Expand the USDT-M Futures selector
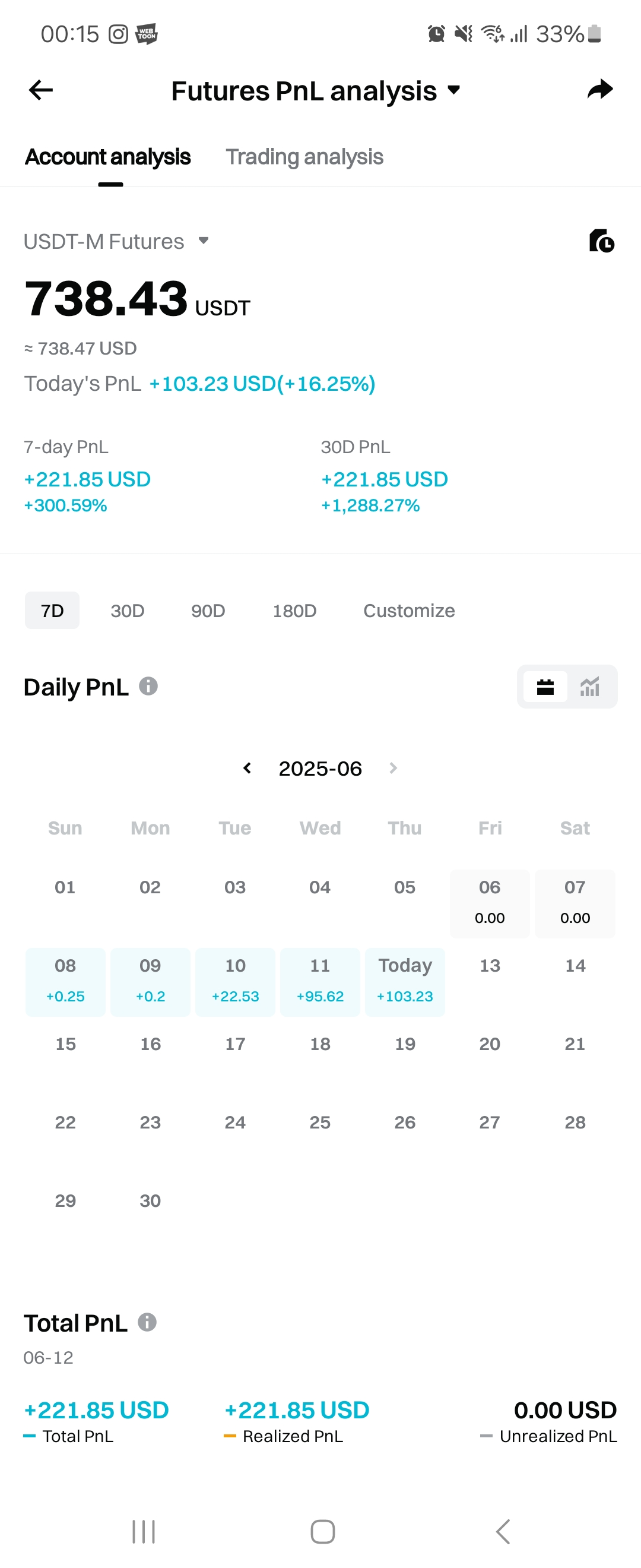The width and height of the screenshot is (641, 1568). click(116, 241)
